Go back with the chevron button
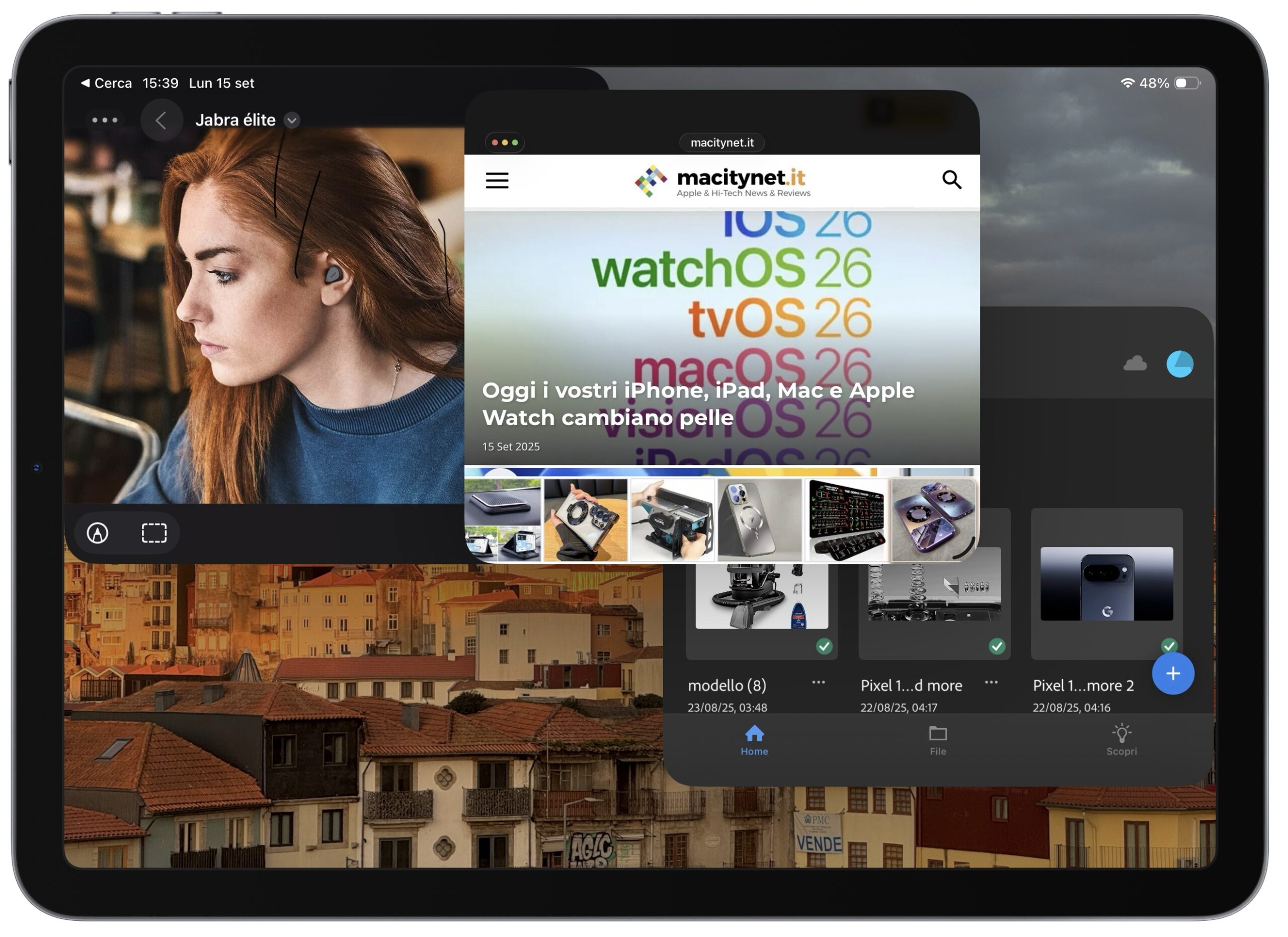Screen dimensions: 1288x937 pyautogui.click(x=162, y=120)
